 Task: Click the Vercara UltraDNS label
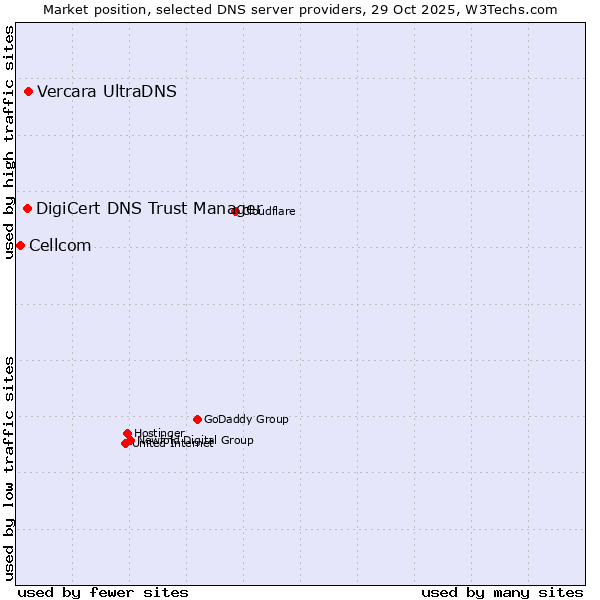click(x=107, y=92)
